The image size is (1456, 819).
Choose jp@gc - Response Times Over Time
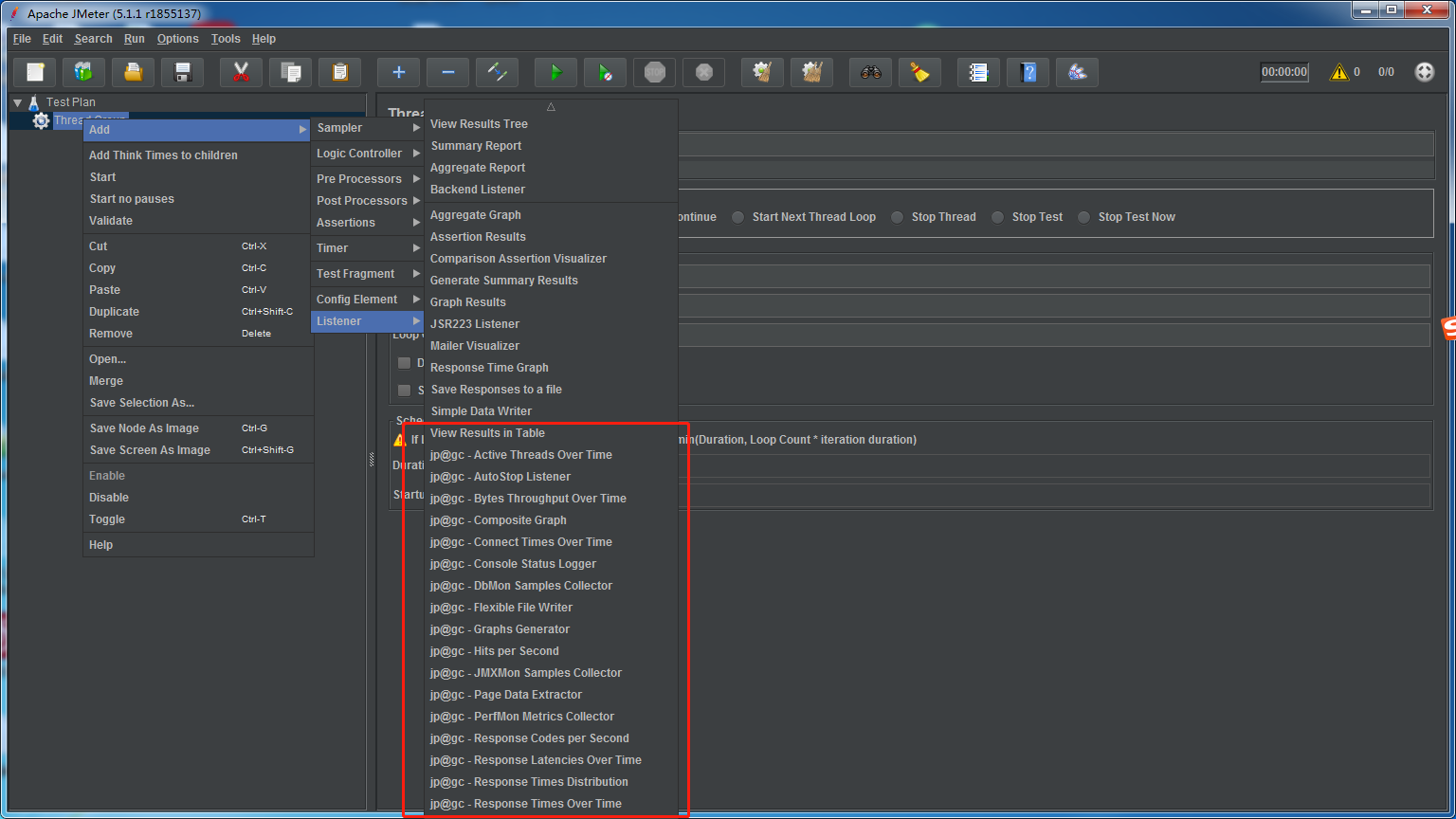pyautogui.click(x=552, y=804)
